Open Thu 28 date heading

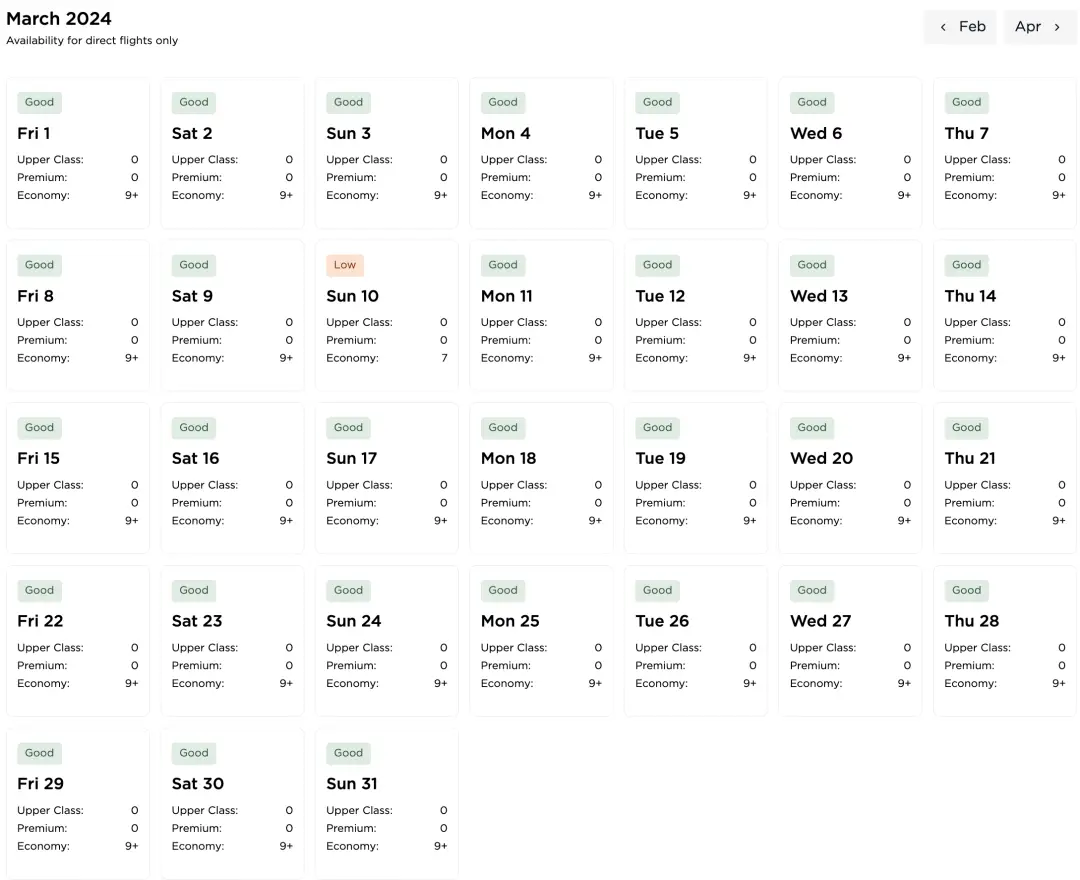click(972, 621)
